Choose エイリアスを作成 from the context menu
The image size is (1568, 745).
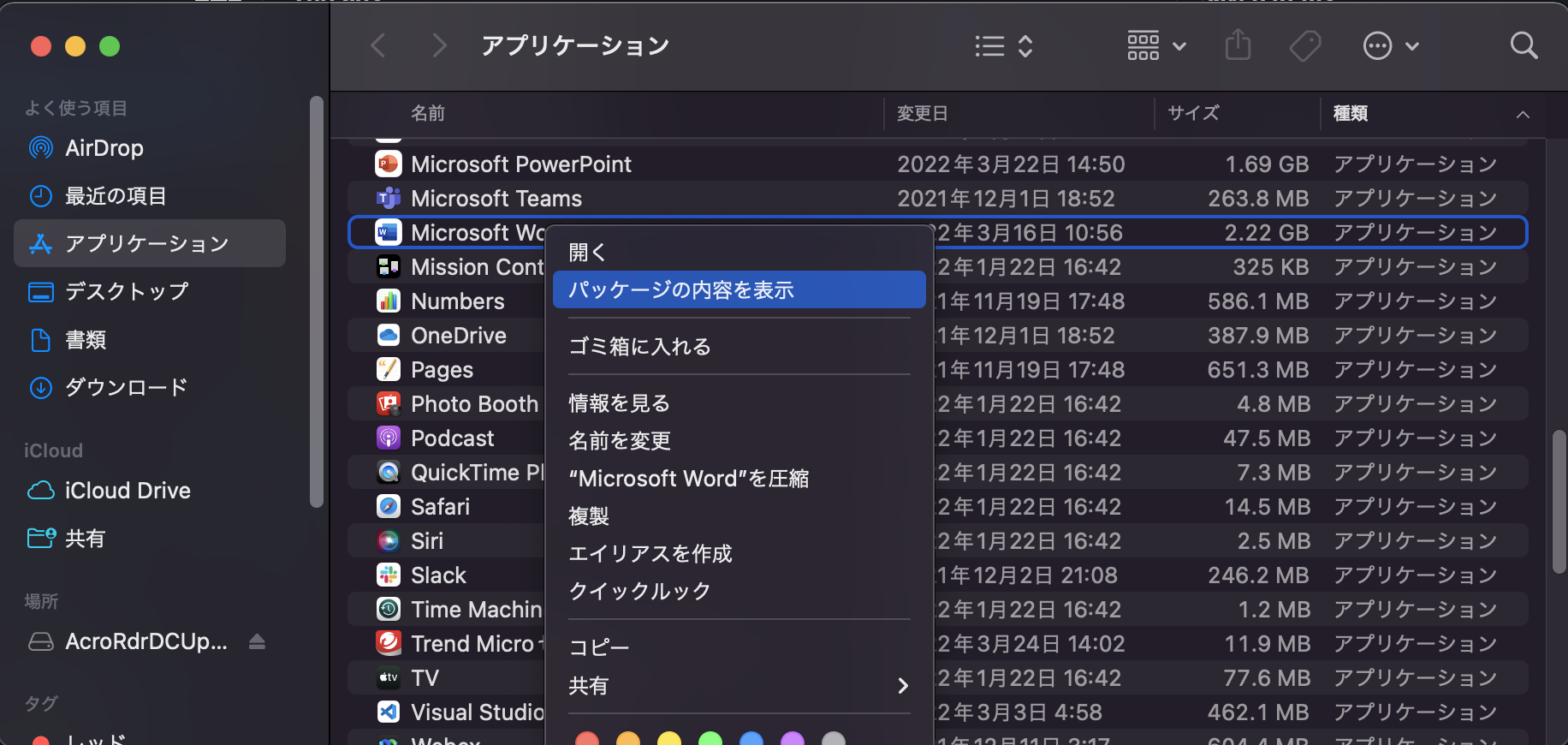[x=739, y=553]
